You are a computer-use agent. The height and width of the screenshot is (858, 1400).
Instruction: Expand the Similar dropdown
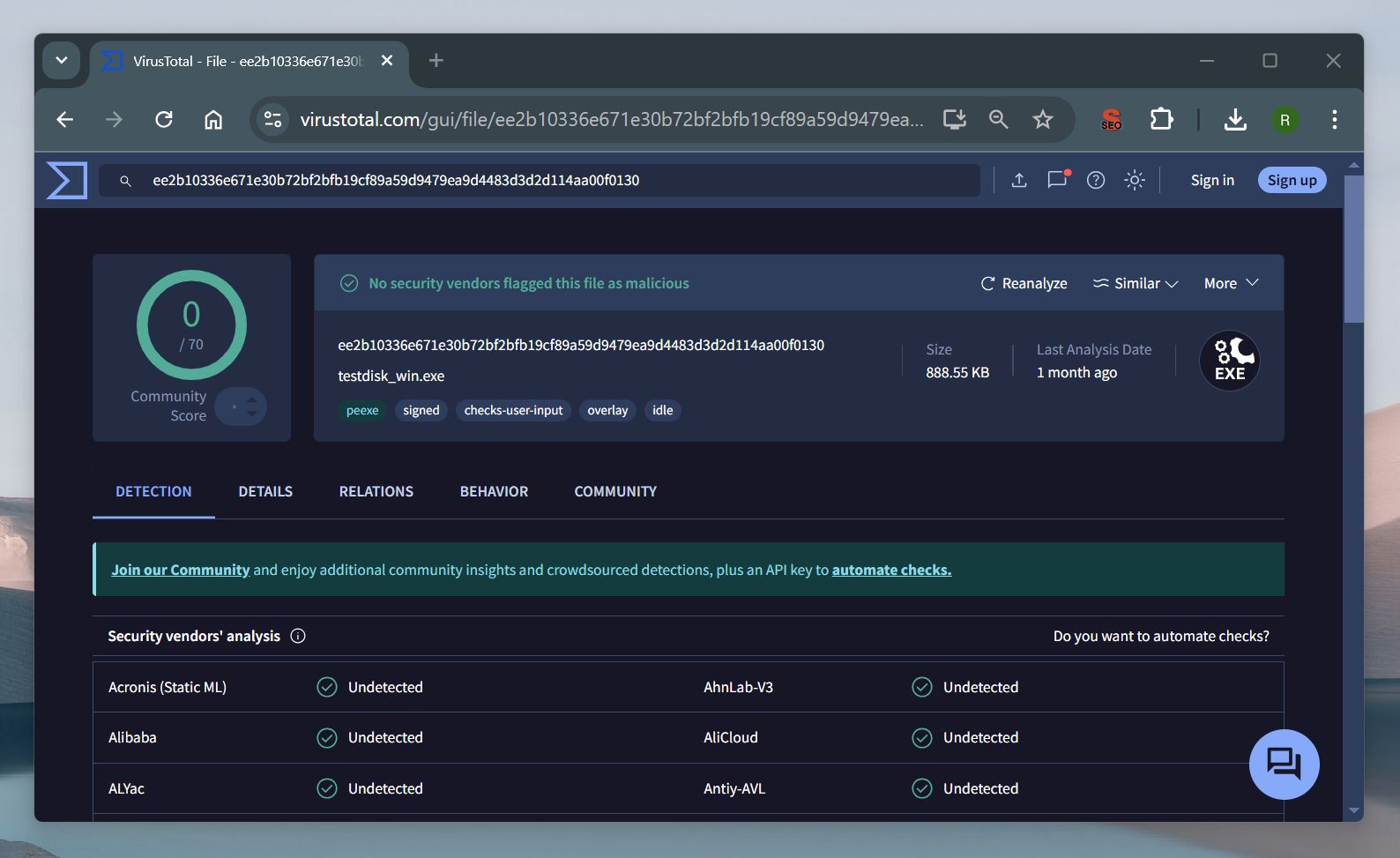click(x=1136, y=283)
